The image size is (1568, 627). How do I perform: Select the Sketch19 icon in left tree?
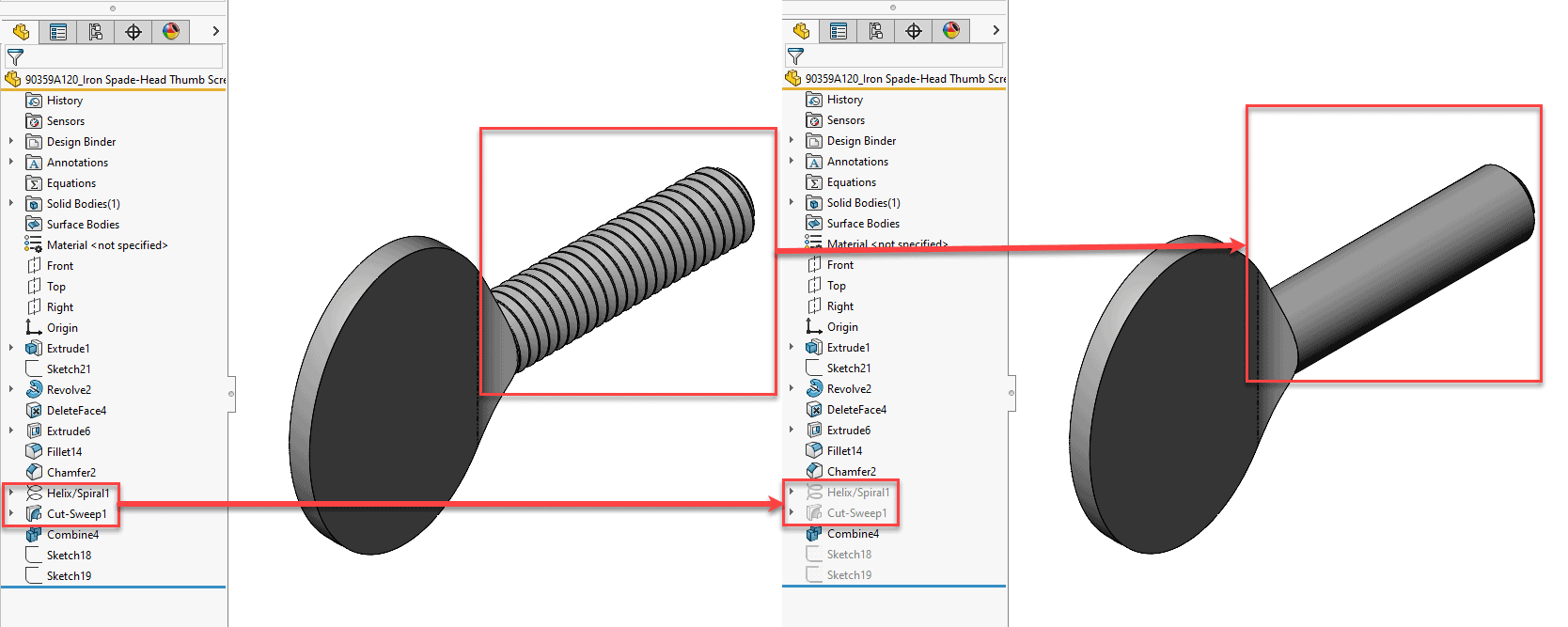click(34, 576)
